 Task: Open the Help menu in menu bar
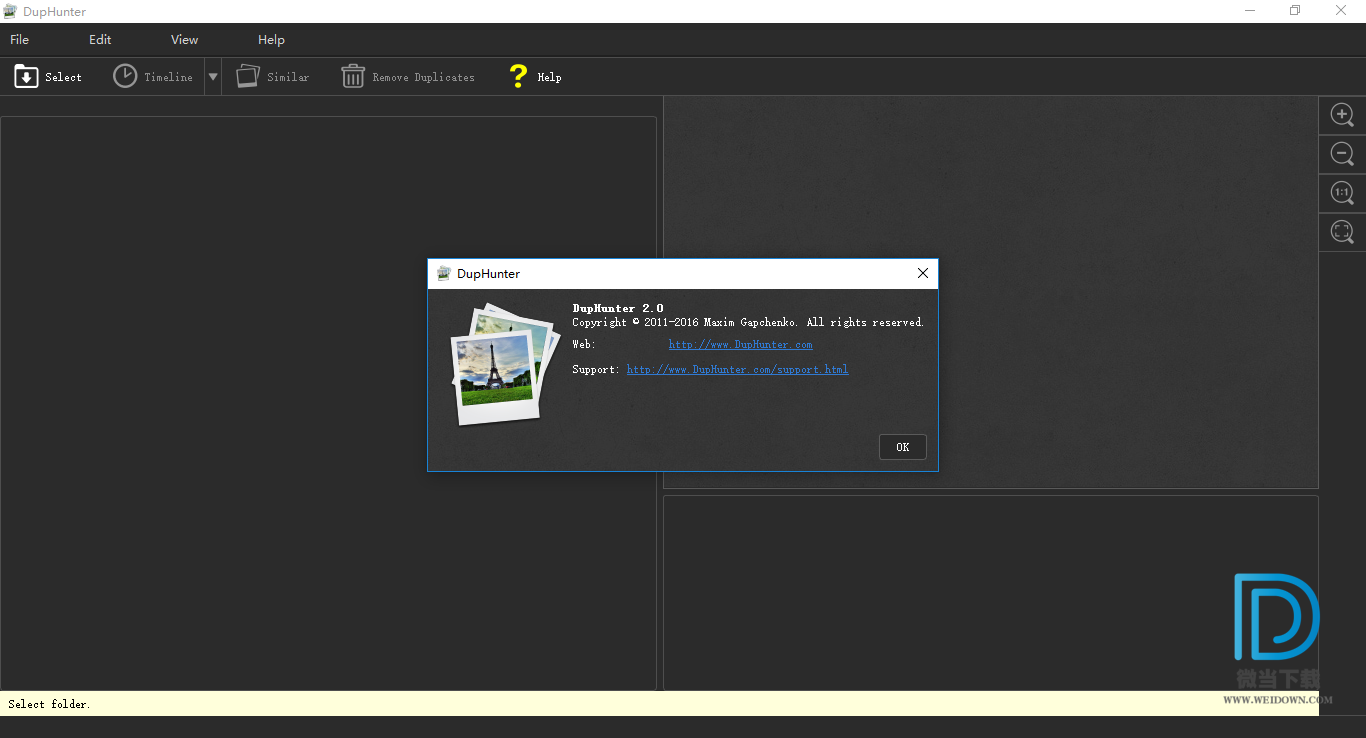point(271,40)
